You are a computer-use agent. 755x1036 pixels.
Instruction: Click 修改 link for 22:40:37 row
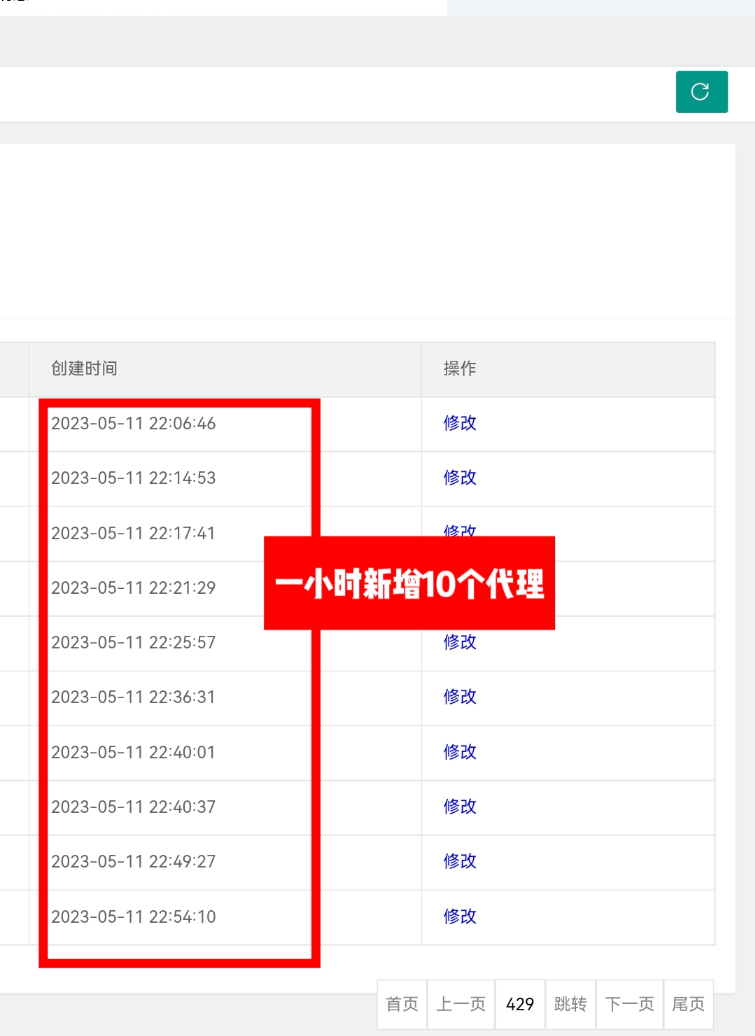460,807
